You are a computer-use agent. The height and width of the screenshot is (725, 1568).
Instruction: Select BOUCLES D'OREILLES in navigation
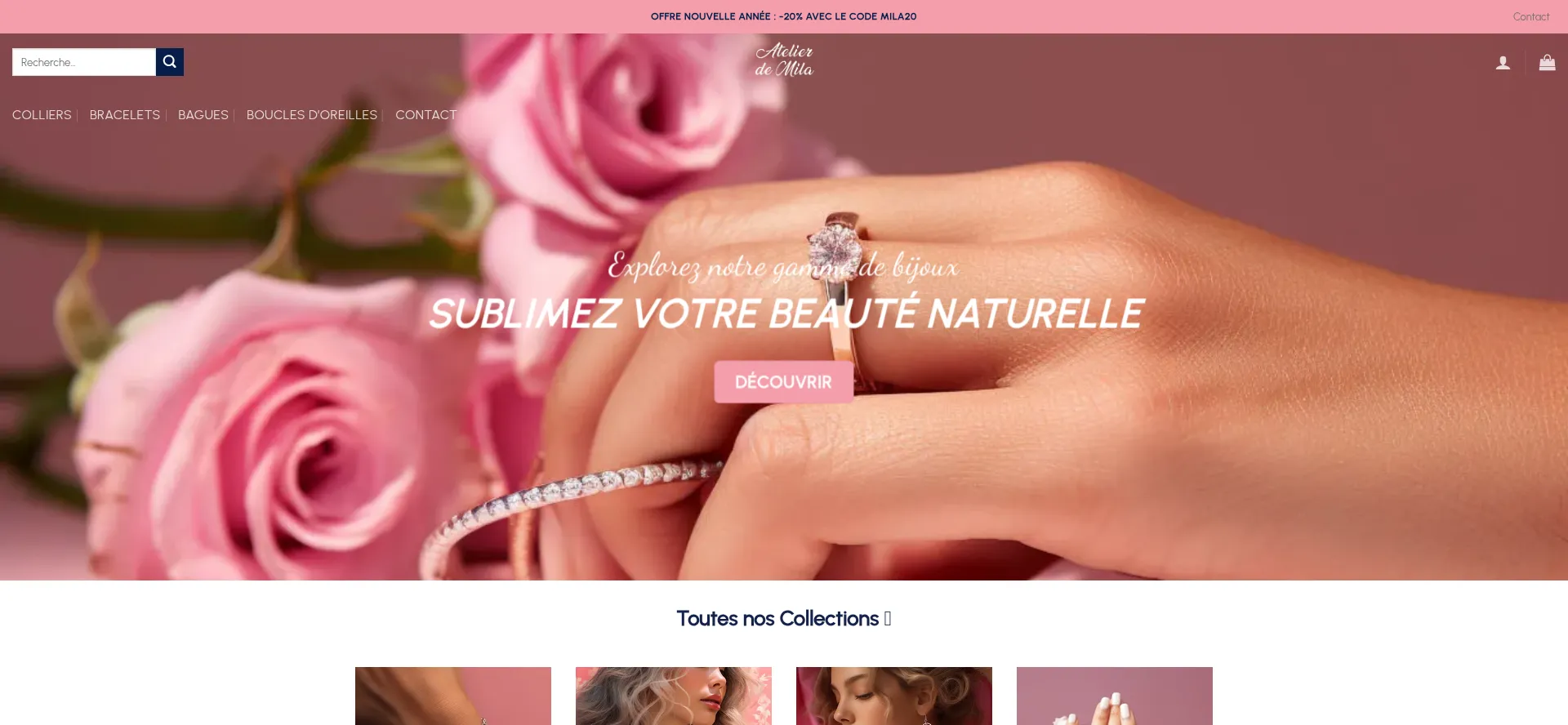[x=312, y=115]
